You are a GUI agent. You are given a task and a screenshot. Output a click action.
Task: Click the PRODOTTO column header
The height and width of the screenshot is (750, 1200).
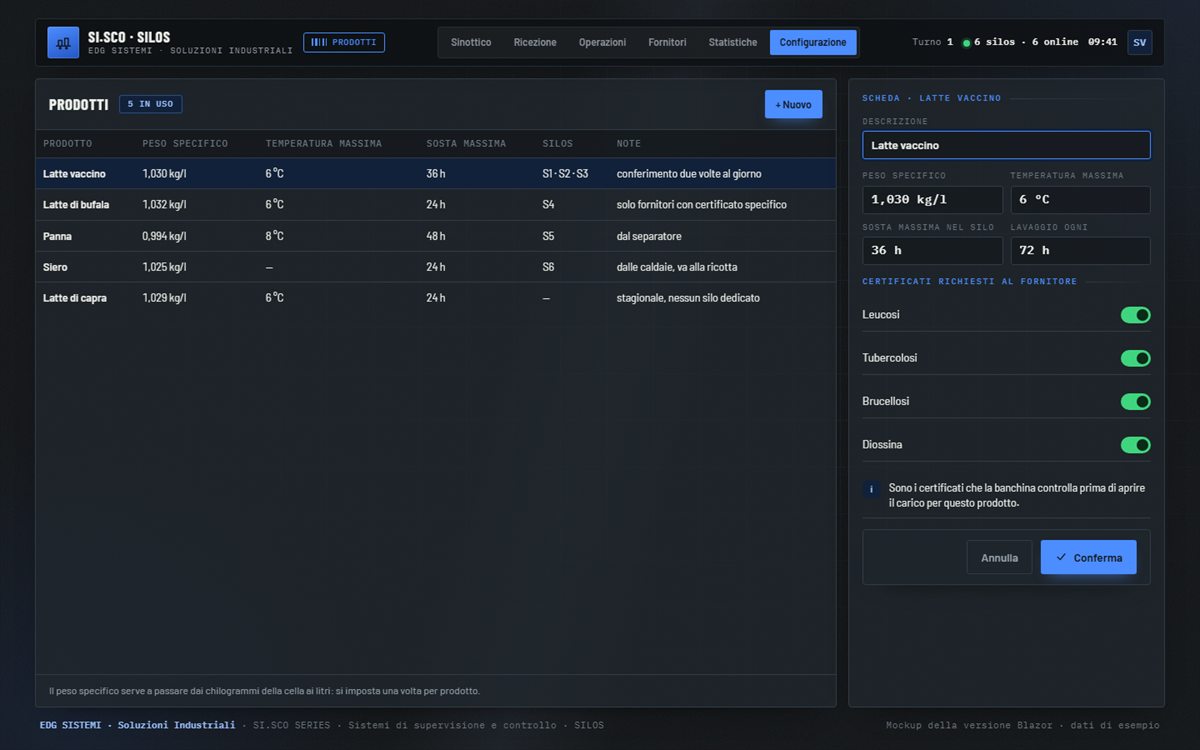68,144
